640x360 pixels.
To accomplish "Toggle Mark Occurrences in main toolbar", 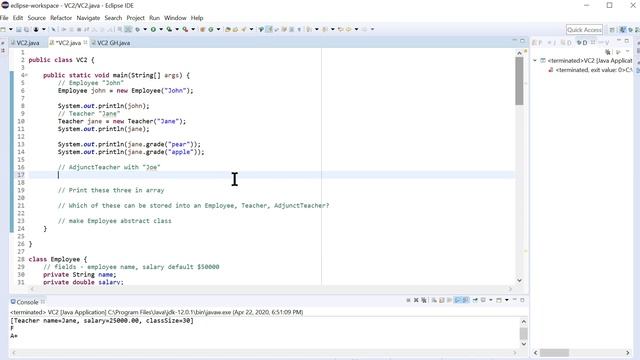I will point(269,29).
